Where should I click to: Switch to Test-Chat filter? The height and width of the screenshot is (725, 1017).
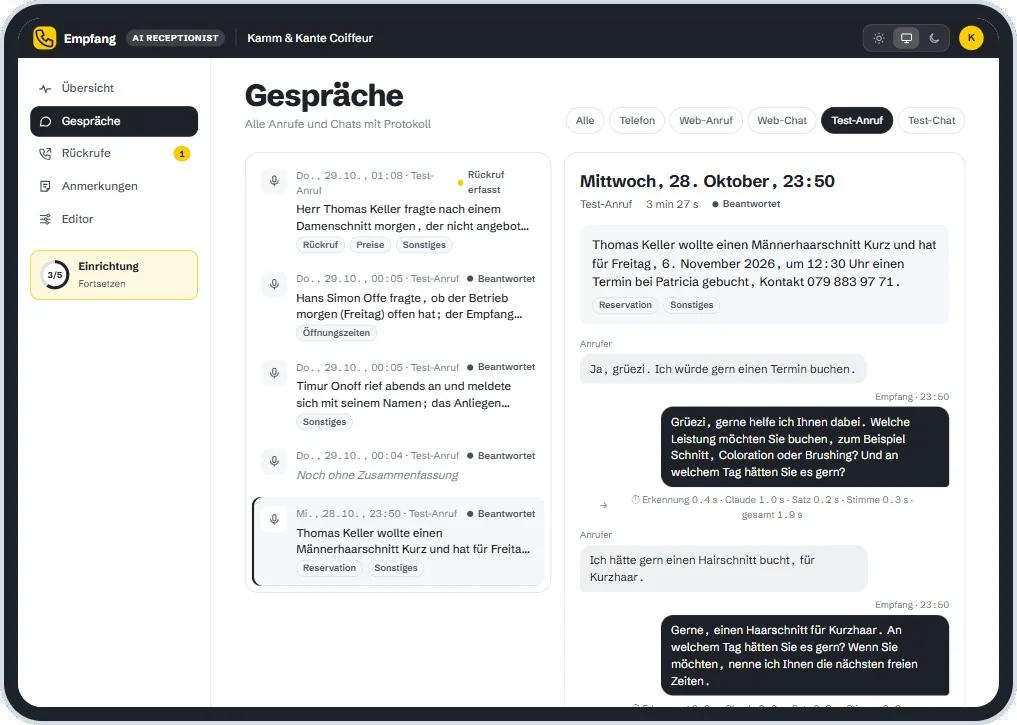931,121
